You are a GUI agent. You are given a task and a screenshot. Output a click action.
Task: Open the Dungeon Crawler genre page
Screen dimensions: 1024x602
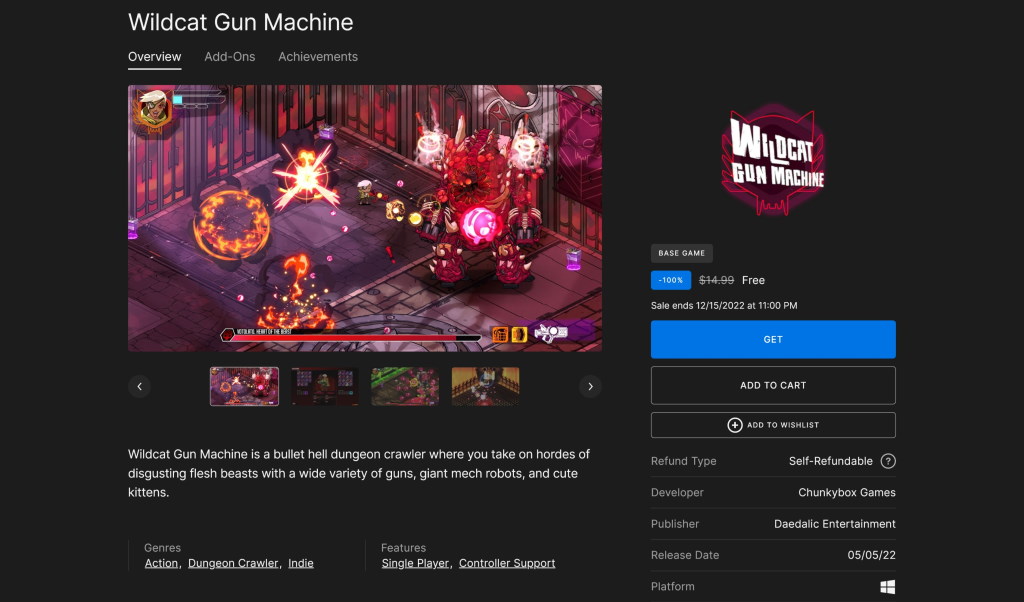[232, 562]
